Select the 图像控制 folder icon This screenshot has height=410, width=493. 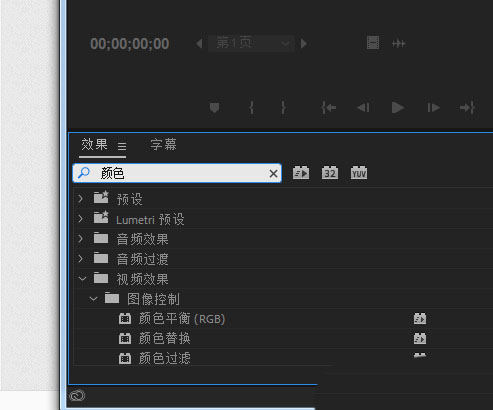coord(112,298)
